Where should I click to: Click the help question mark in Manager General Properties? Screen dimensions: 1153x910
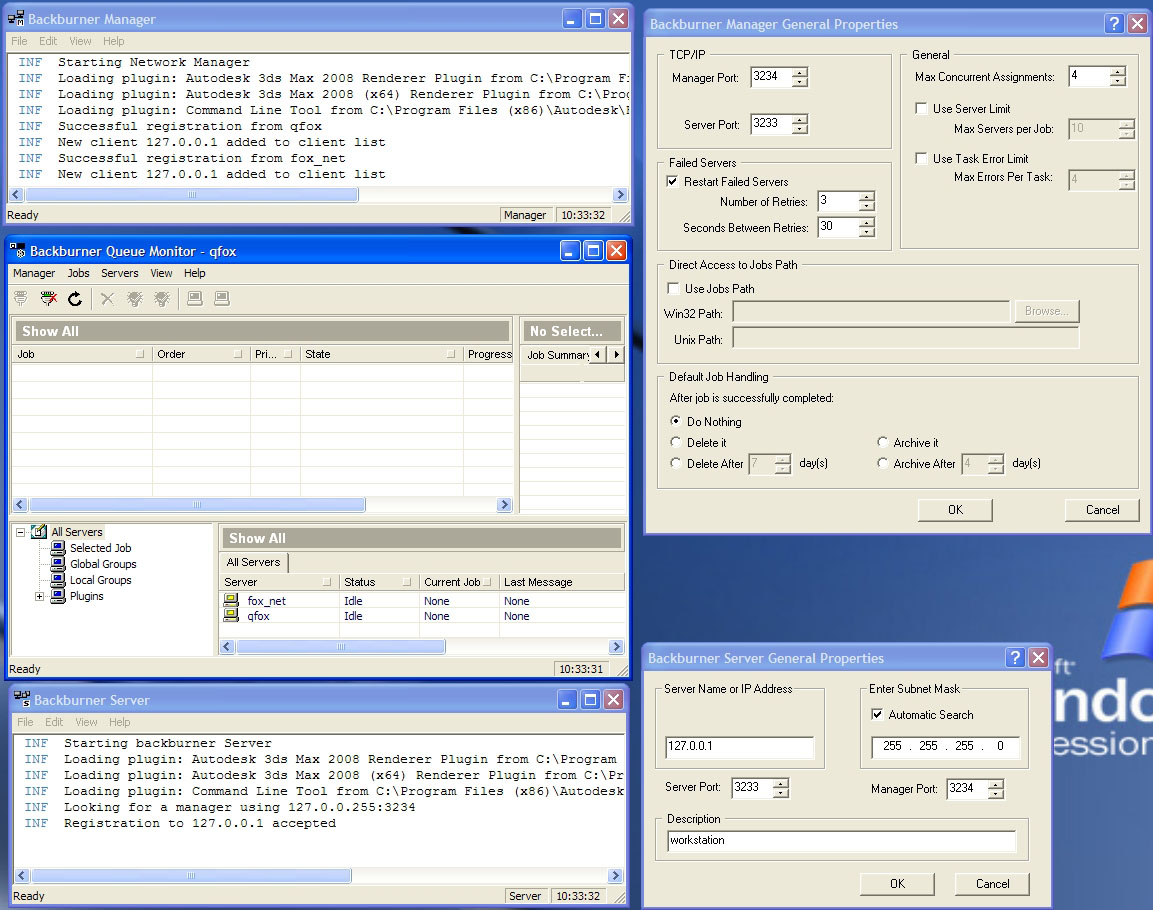(1115, 24)
